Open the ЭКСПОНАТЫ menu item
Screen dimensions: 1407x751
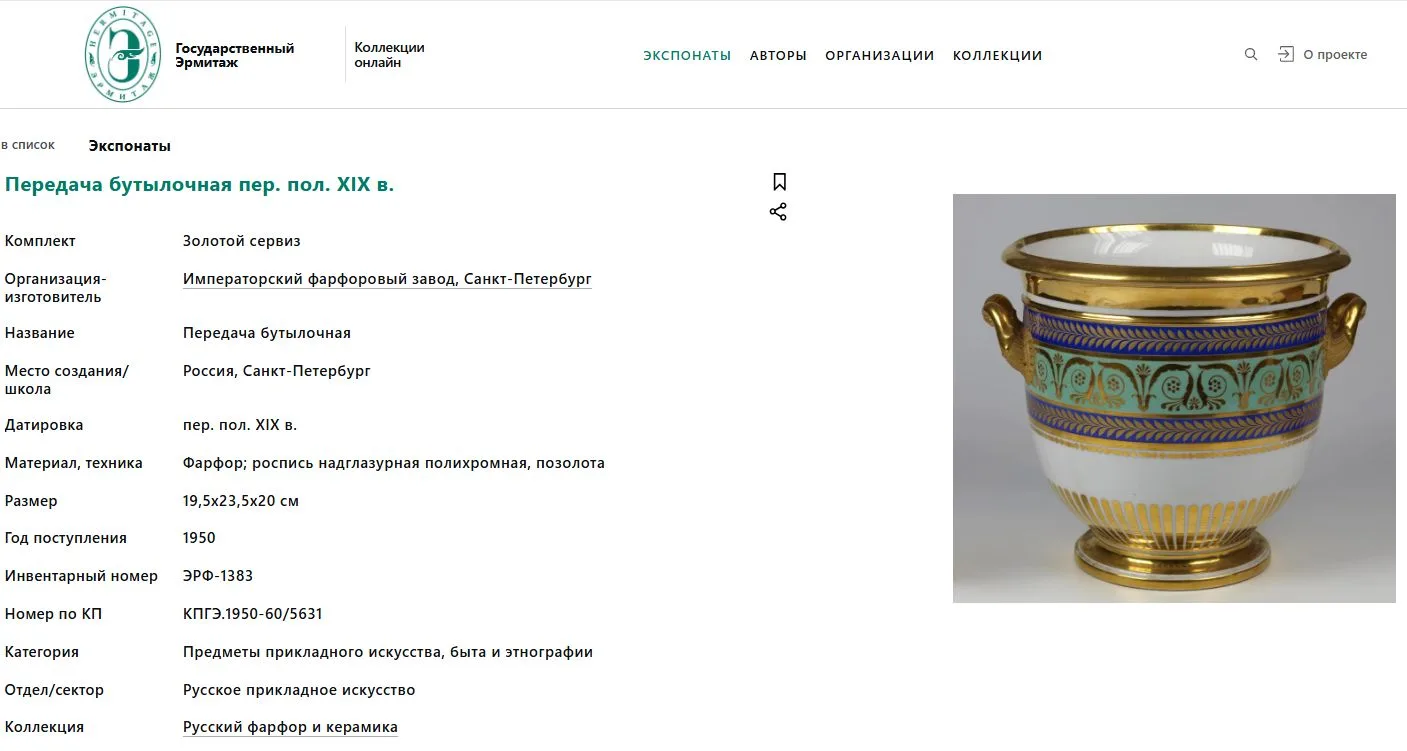coord(687,56)
